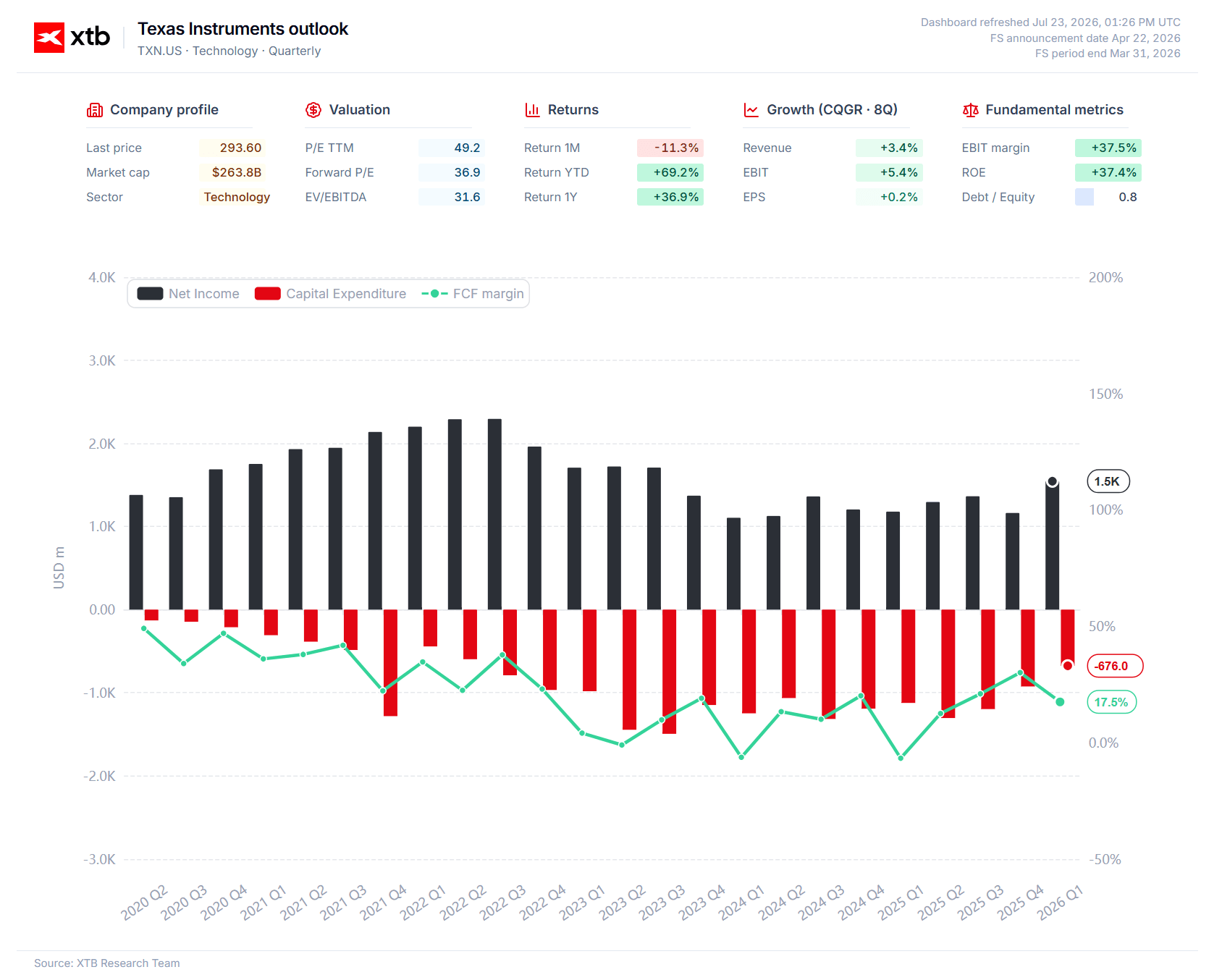The width and height of the screenshot is (1222, 980).
Task: Click the 2026 Q1 x-axis label
Action: tap(1060, 902)
